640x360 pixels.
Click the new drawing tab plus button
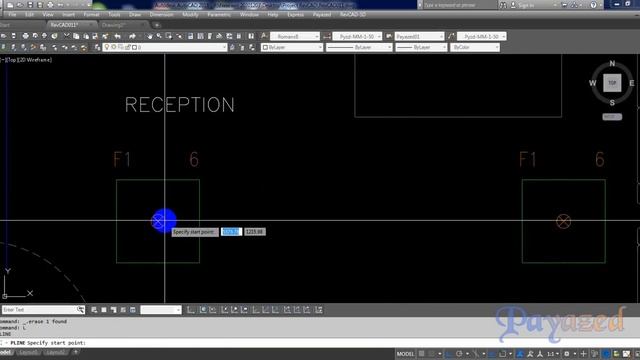[157, 25]
